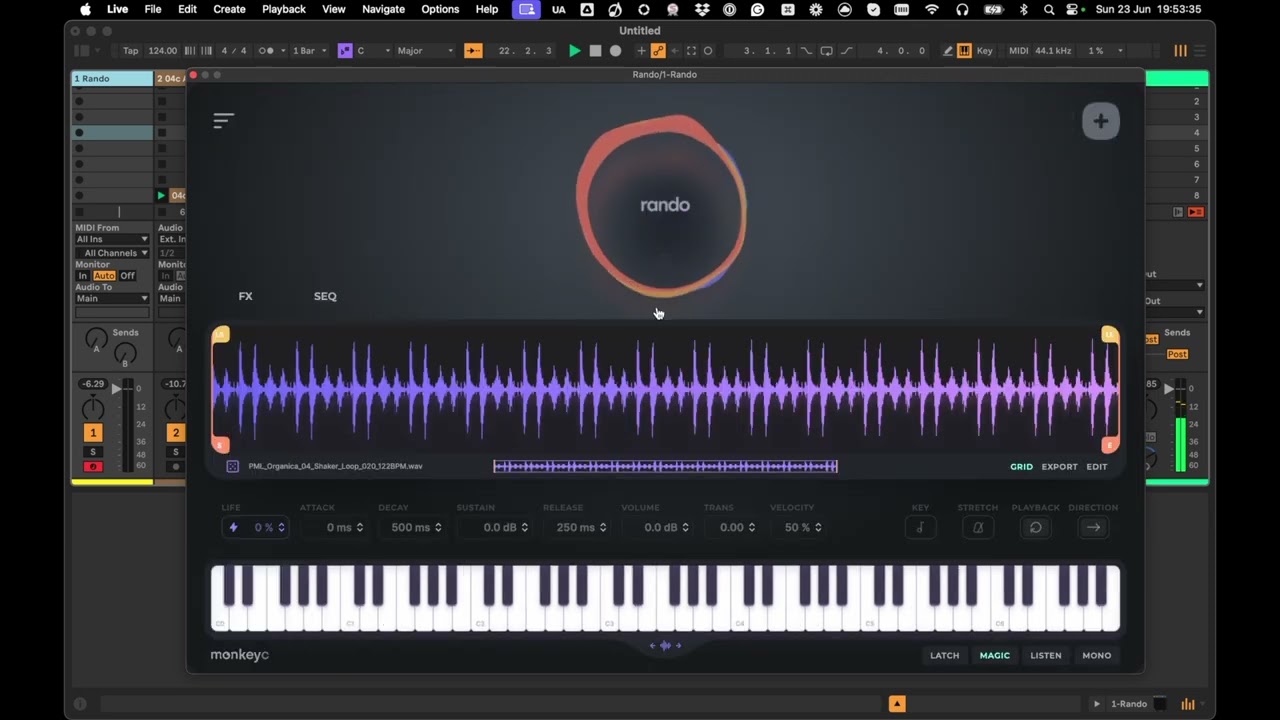Solo track 1 with S button
The height and width of the screenshot is (720, 1280).
(93, 452)
